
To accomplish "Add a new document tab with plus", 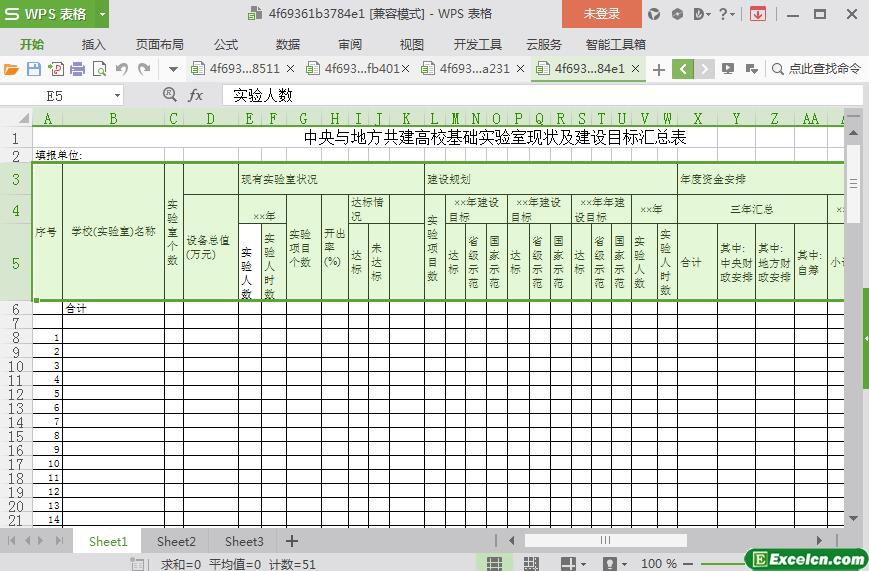I will (658, 69).
